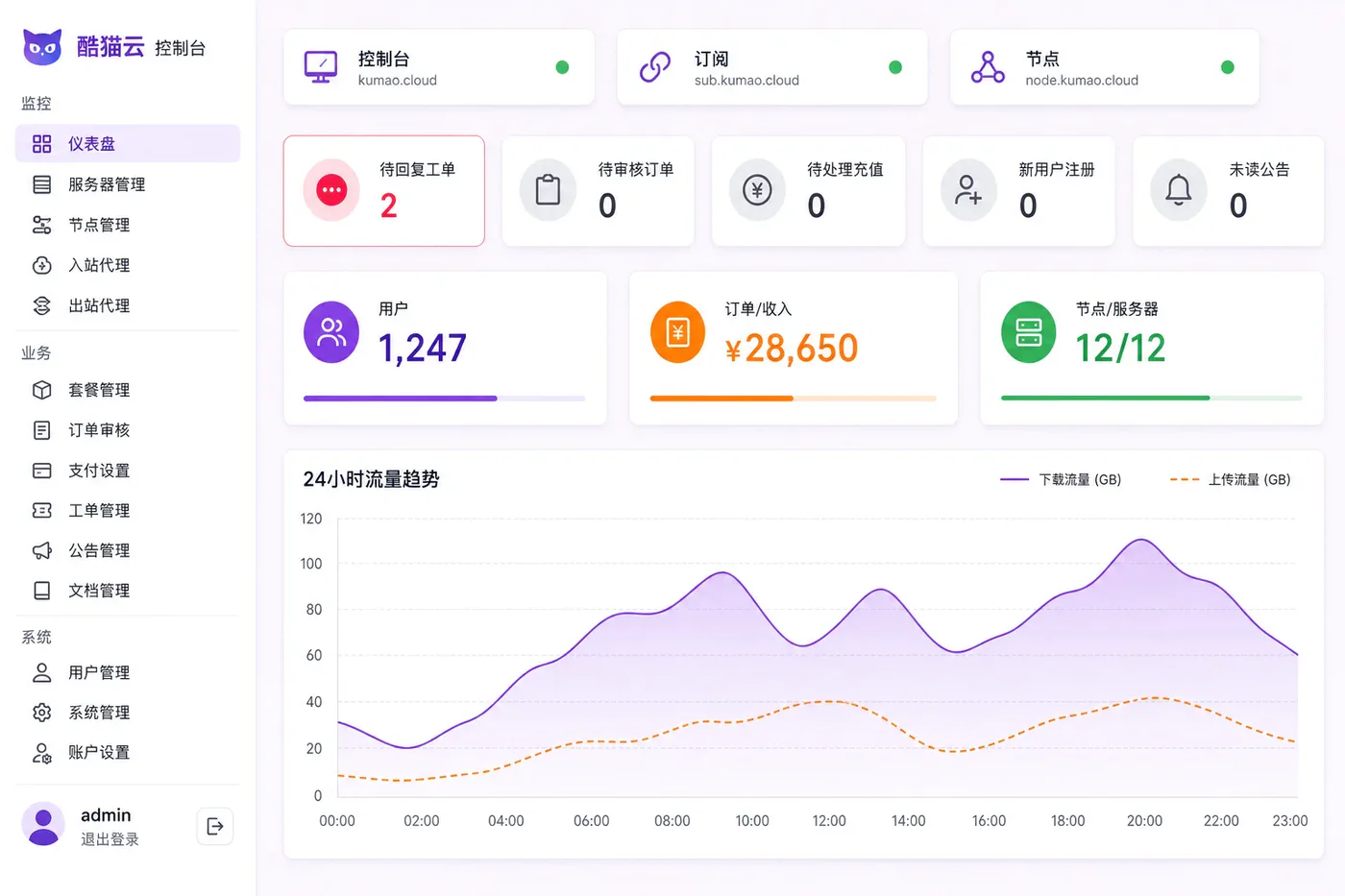Click the 节点管理 sliders icon
1345x896 pixels.
[42, 225]
